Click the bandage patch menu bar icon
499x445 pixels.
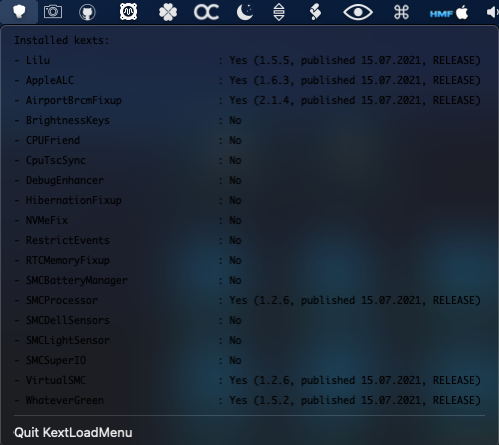pos(315,12)
